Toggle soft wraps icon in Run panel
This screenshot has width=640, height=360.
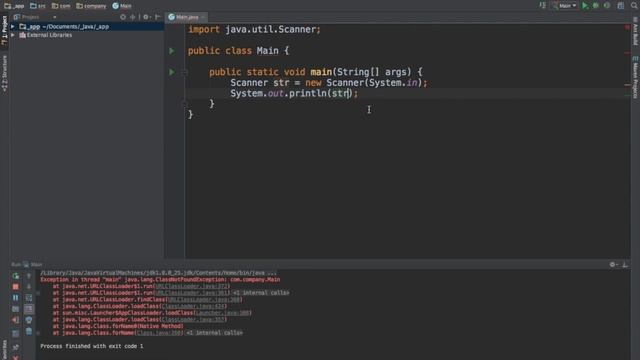point(29,298)
